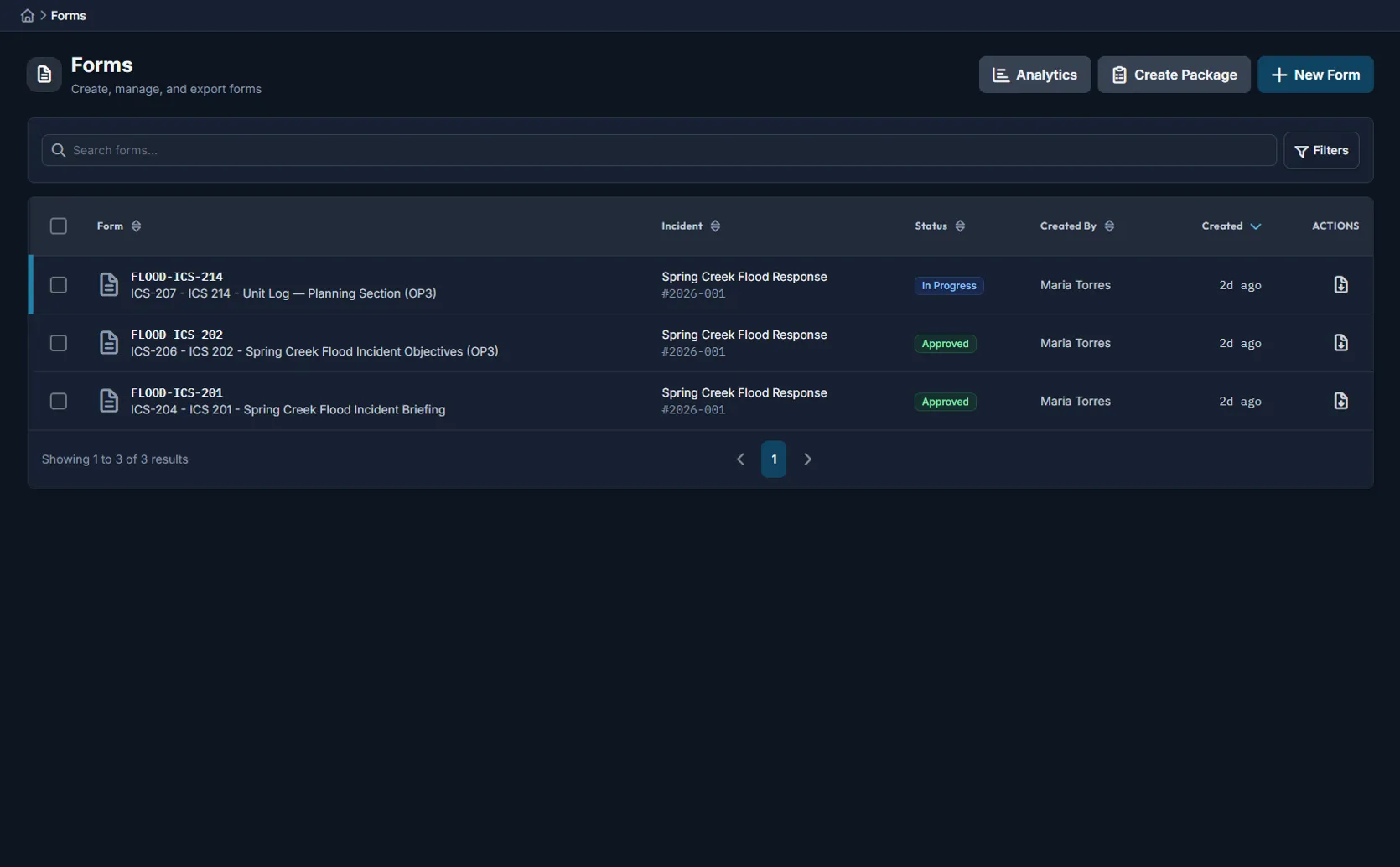Click Approved badge on FLOOD-ICS-202 row
This screenshot has width=1400, height=867.
click(945, 344)
